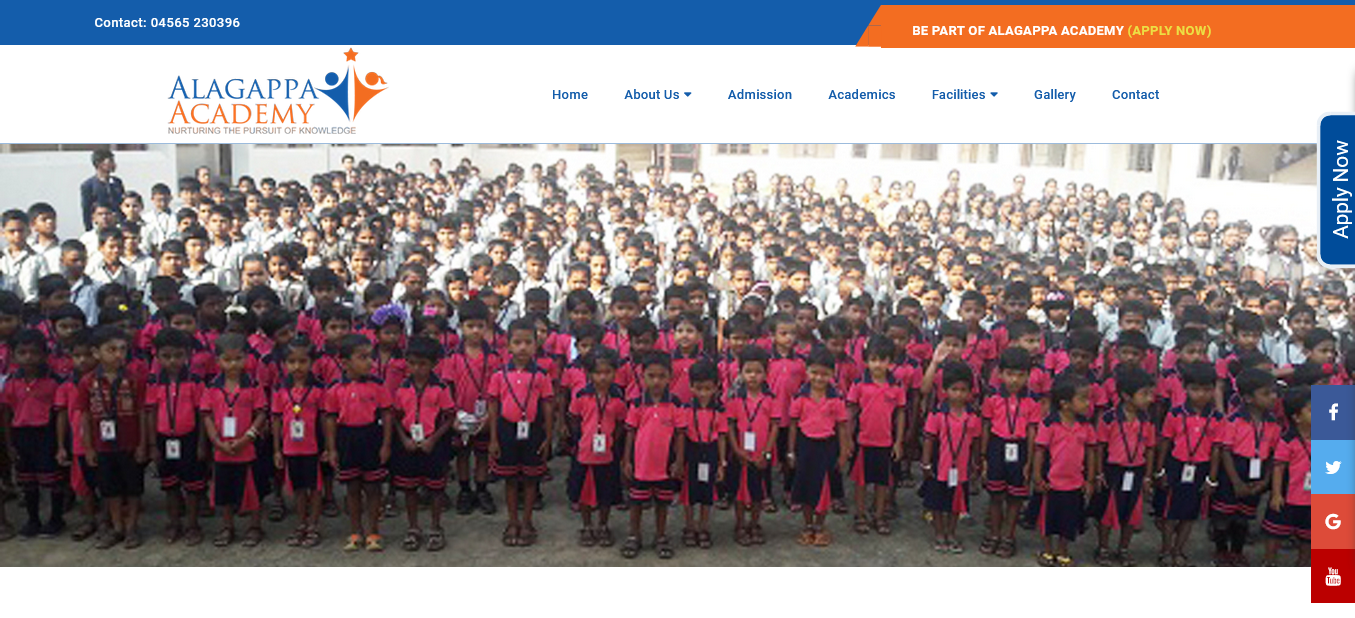Go to the Home menu item

570,95
